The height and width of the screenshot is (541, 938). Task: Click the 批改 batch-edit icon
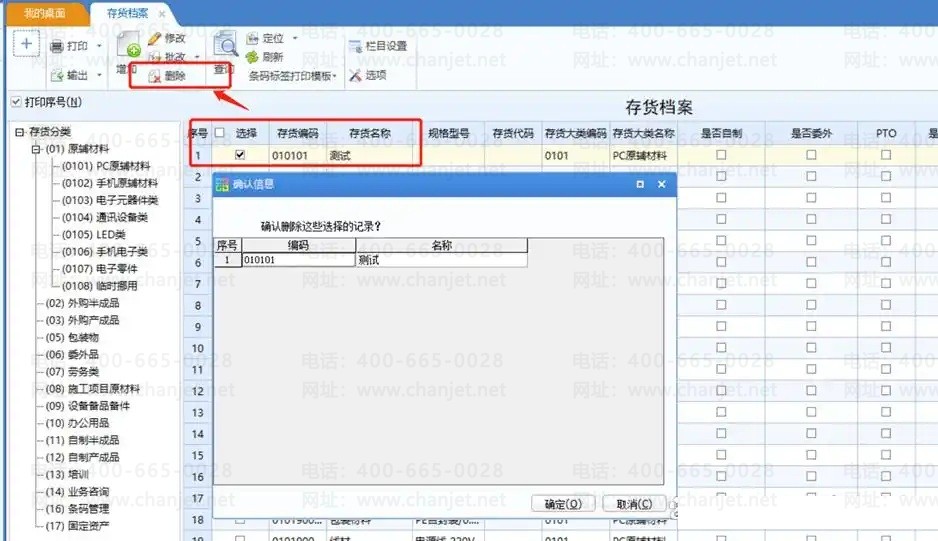point(154,57)
